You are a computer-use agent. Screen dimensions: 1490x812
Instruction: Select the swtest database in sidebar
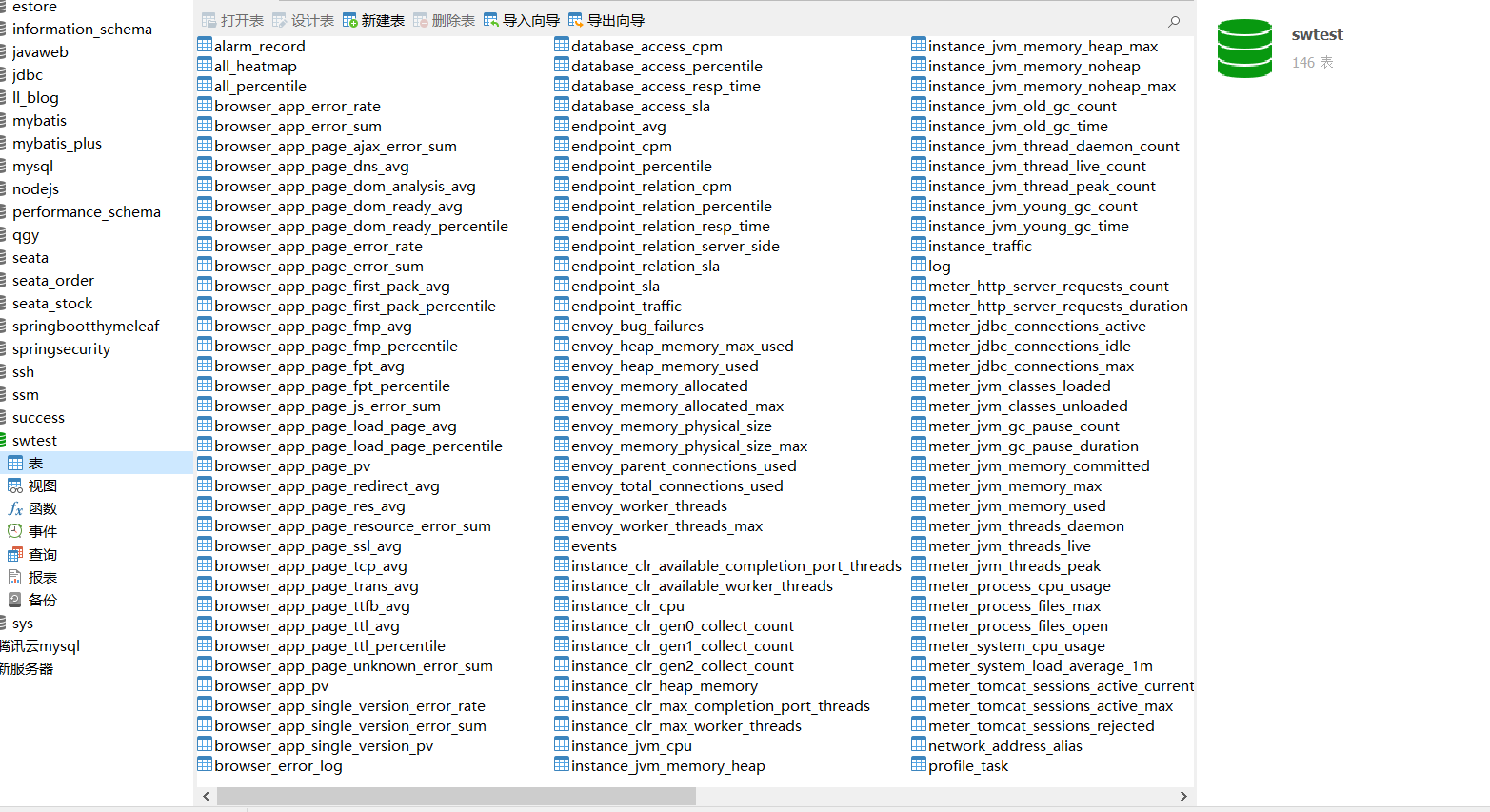34,440
